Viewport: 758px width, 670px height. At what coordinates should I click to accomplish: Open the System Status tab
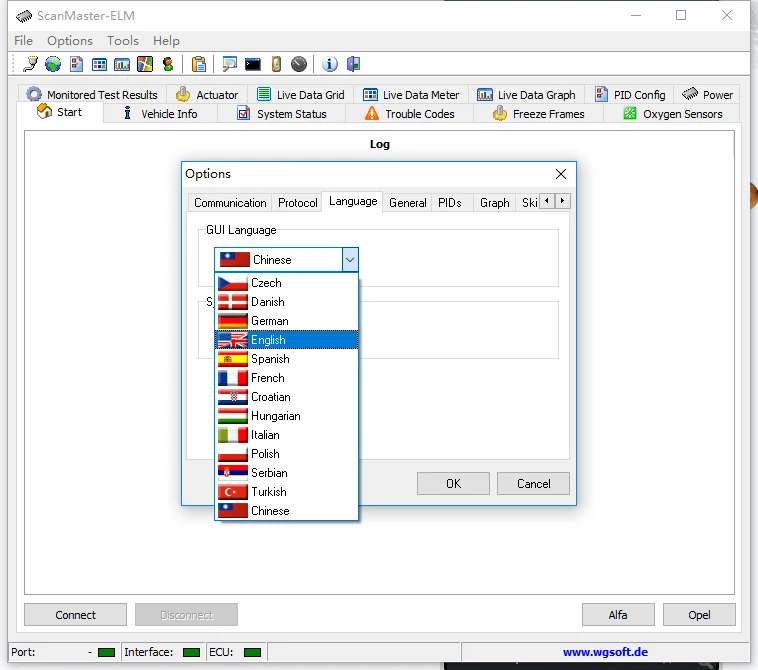(282, 114)
